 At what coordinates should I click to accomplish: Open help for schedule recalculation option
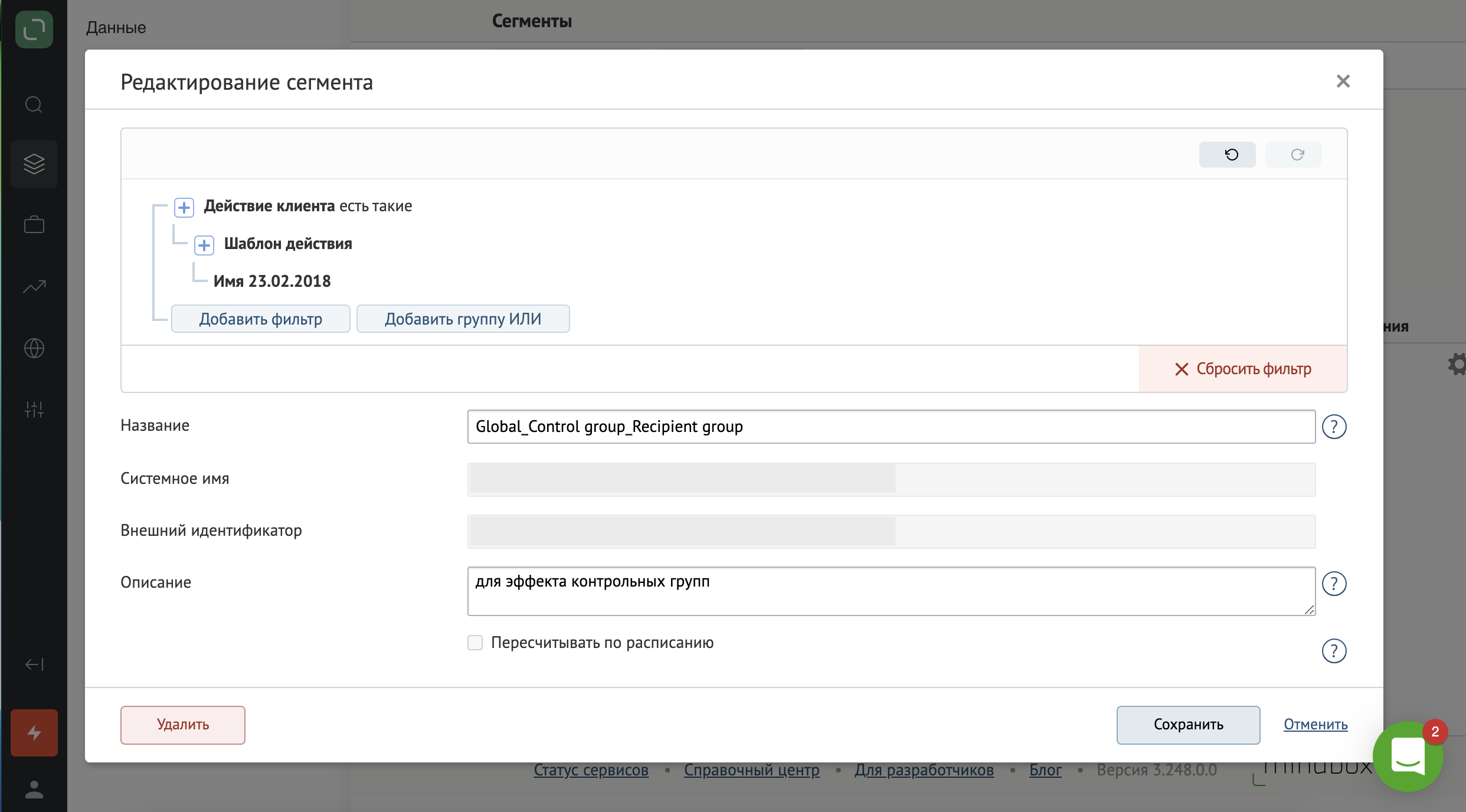pos(1334,651)
